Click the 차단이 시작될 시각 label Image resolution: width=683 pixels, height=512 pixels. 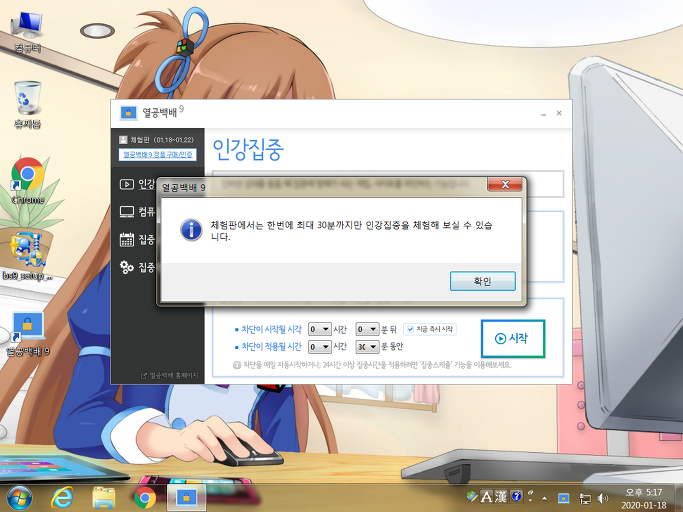(x=271, y=329)
